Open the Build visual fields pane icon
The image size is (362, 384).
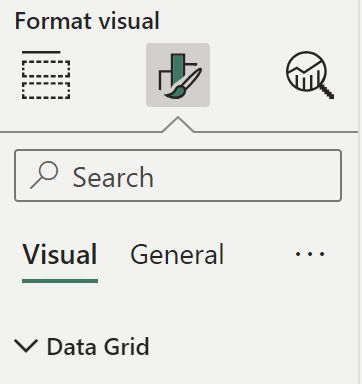point(46,75)
